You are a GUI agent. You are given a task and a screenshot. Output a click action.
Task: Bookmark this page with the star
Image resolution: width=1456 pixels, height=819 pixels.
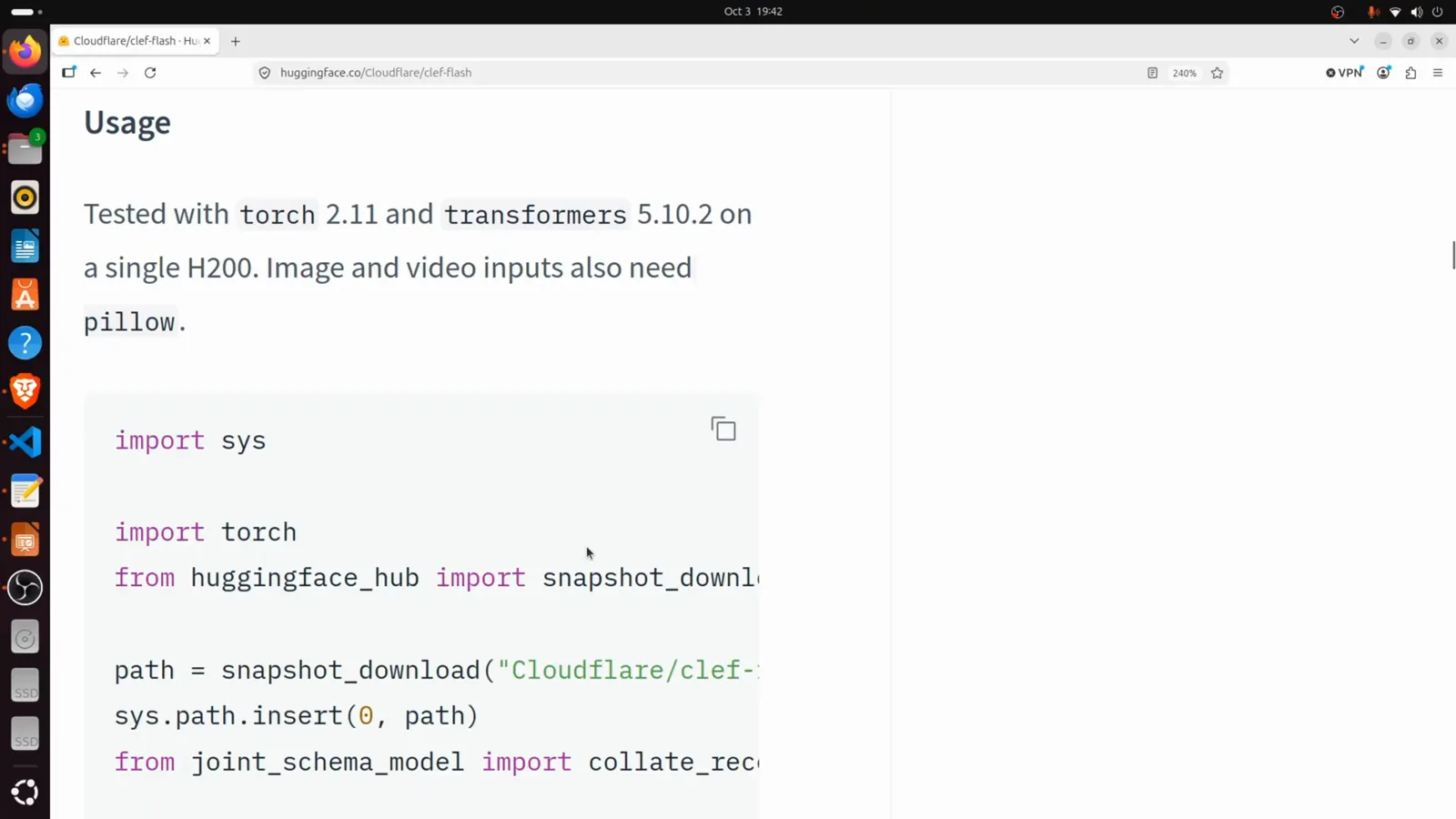pyautogui.click(x=1217, y=73)
